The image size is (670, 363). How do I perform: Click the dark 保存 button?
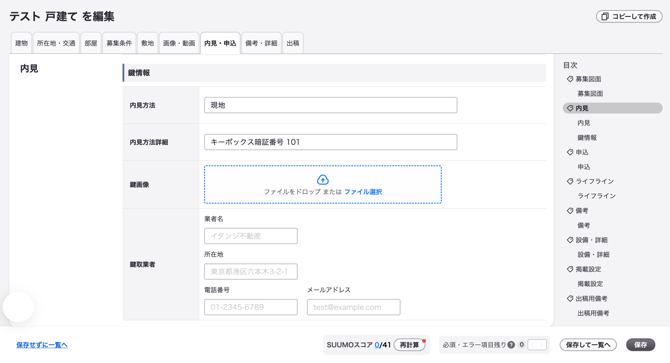coord(641,345)
